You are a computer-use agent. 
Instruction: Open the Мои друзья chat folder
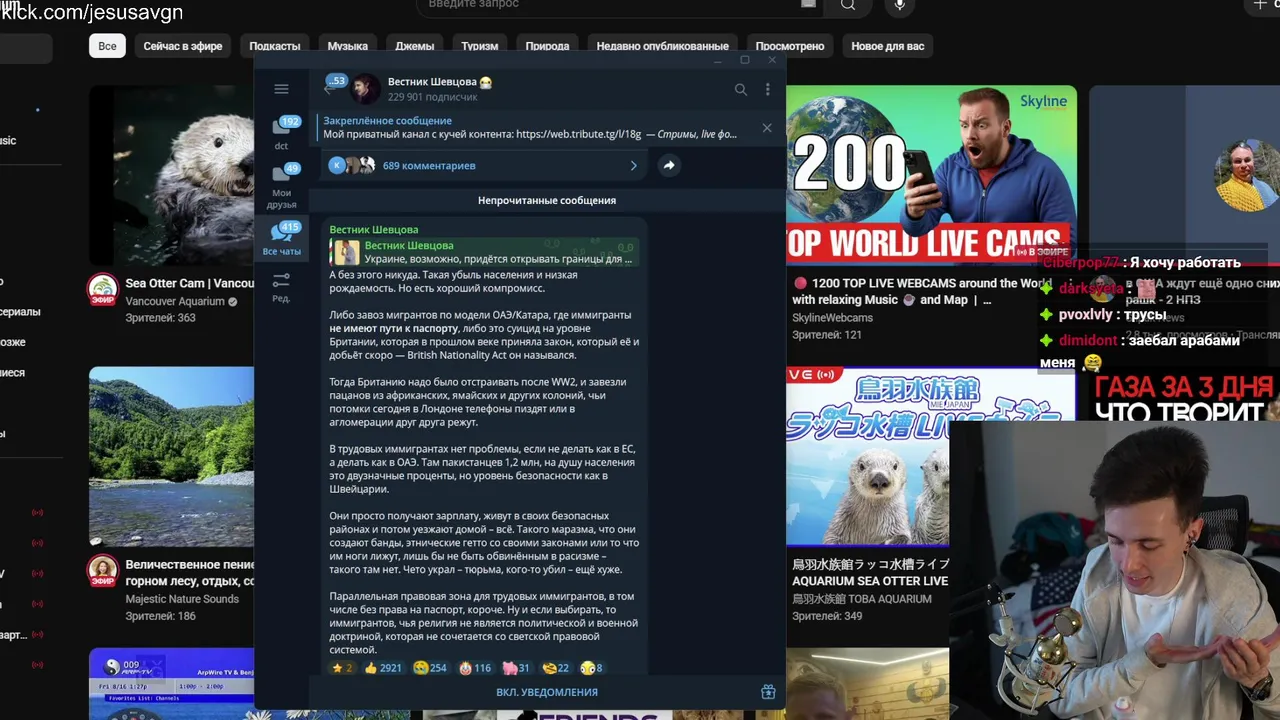click(x=282, y=186)
